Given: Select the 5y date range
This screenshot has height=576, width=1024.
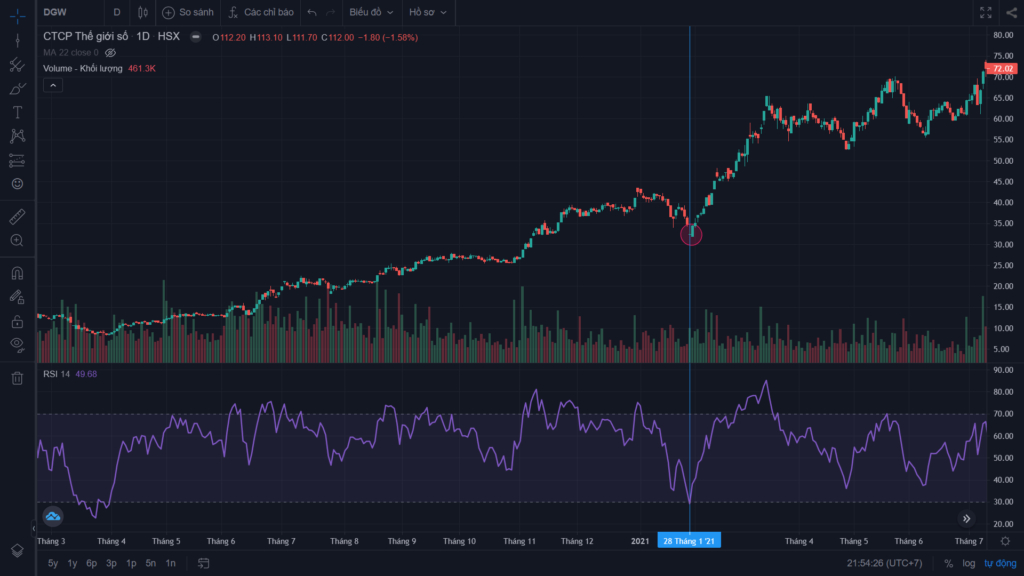Looking at the screenshot, I should coord(53,563).
